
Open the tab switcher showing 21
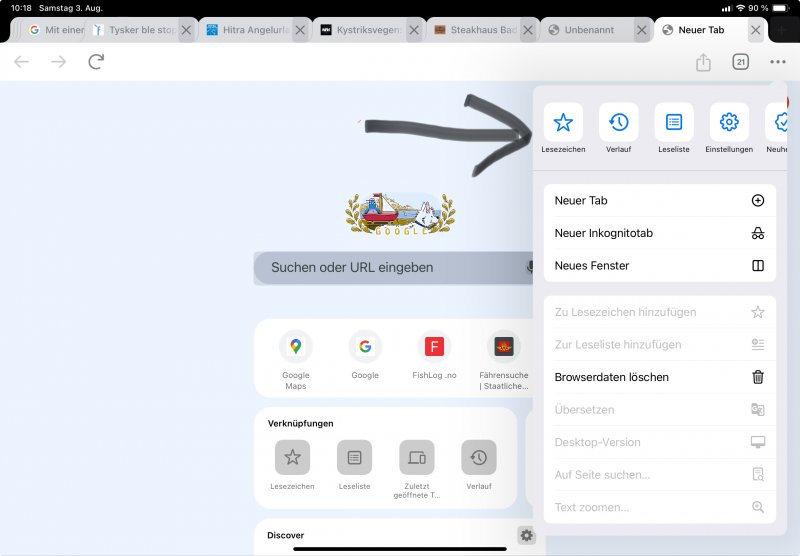(741, 62)
